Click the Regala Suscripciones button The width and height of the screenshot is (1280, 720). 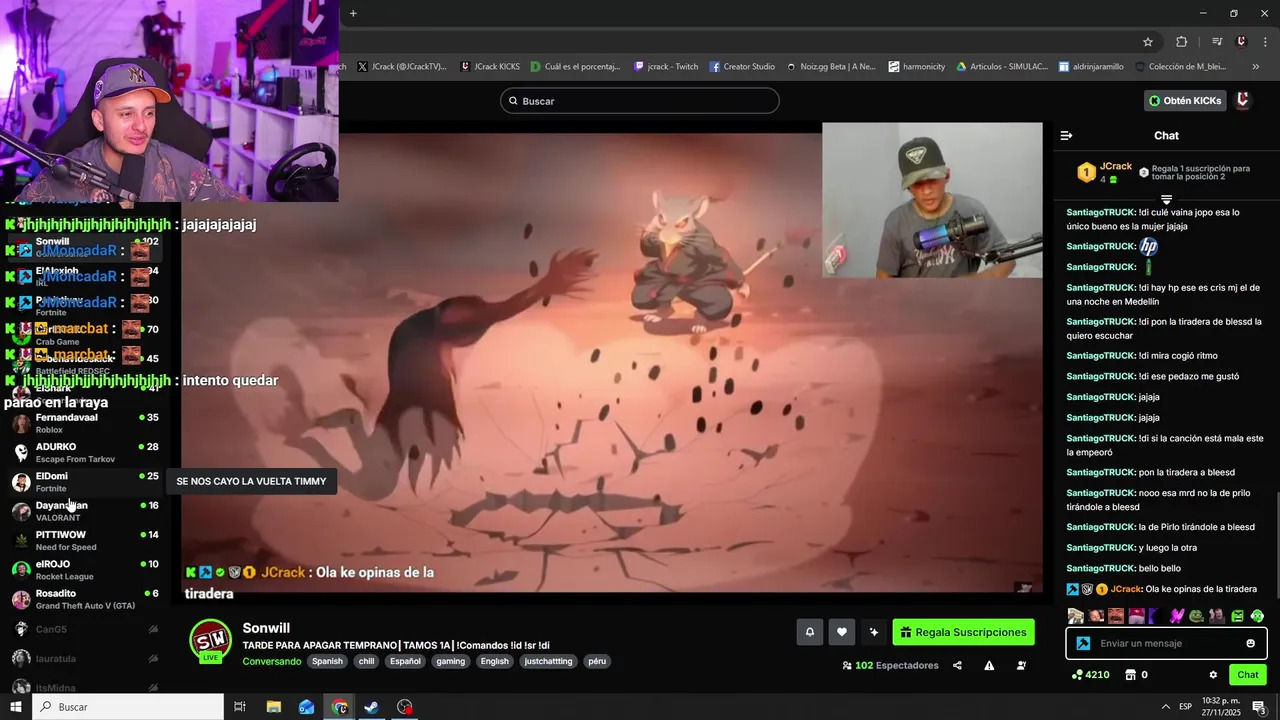tap(963, 632)
